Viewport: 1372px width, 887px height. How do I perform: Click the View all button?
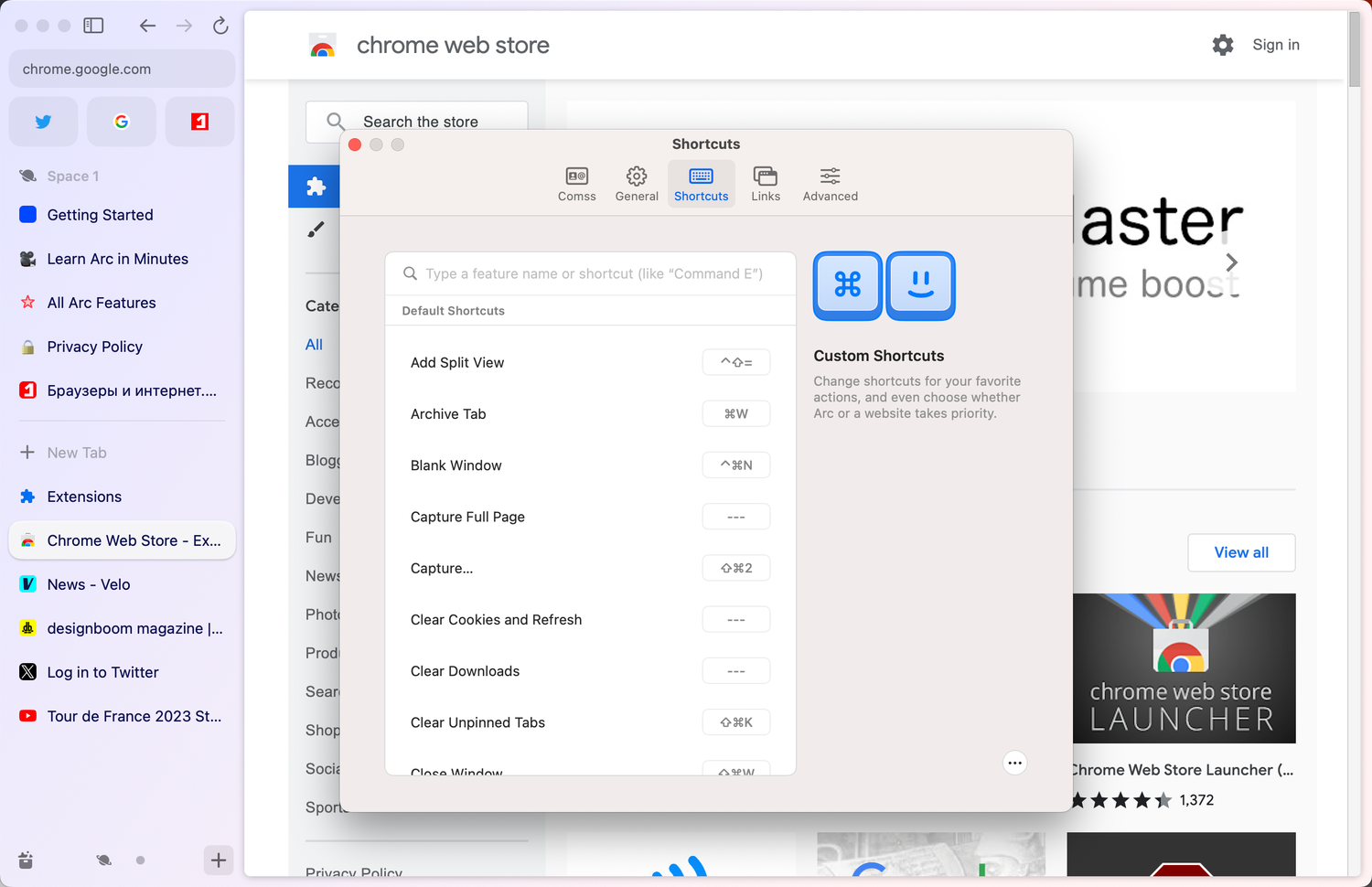[1241, 552]
